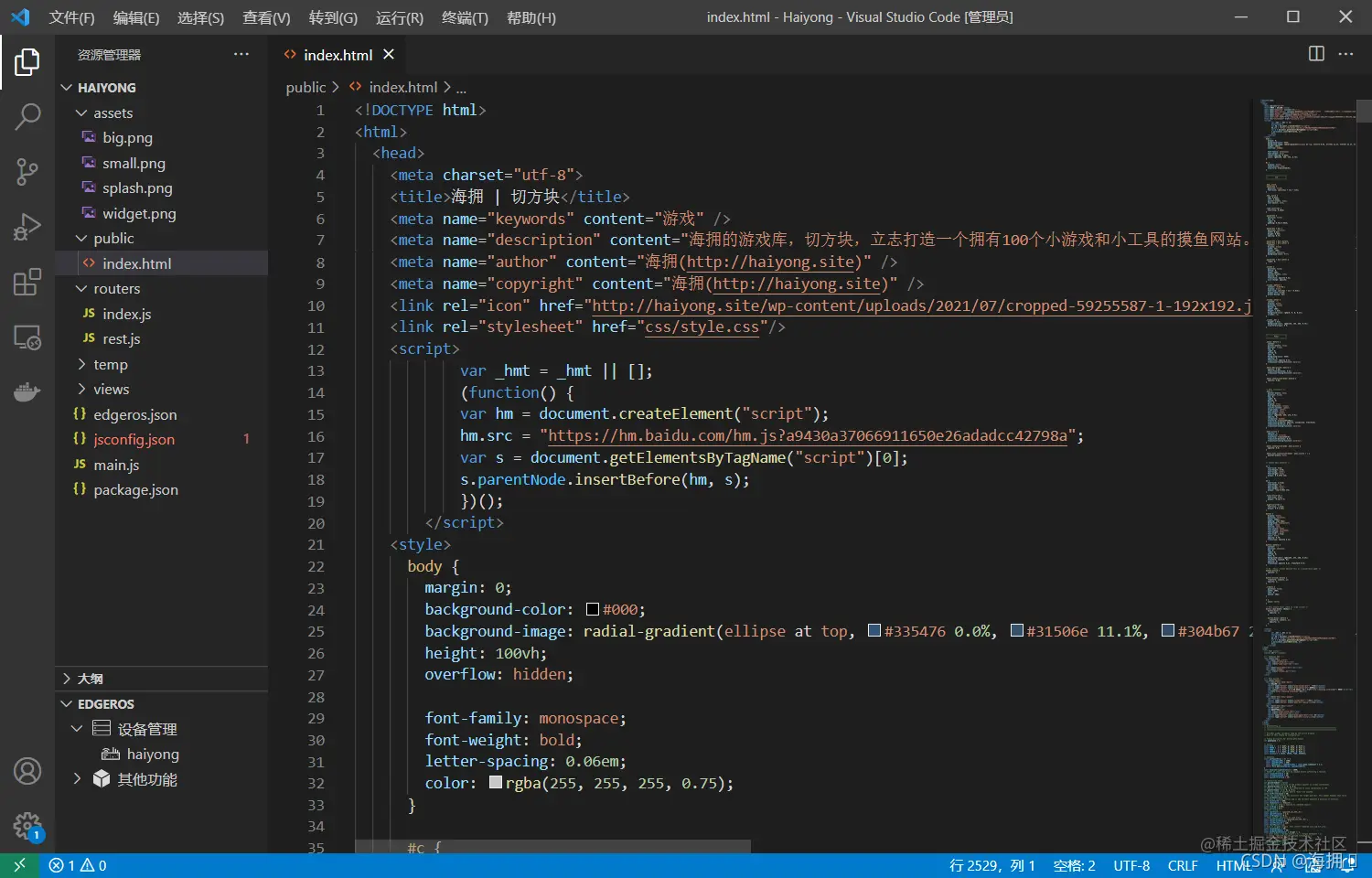Open the 选择(S) menu
The height and width of the screenshot is (878, 1372).
(x=200, y=17)
